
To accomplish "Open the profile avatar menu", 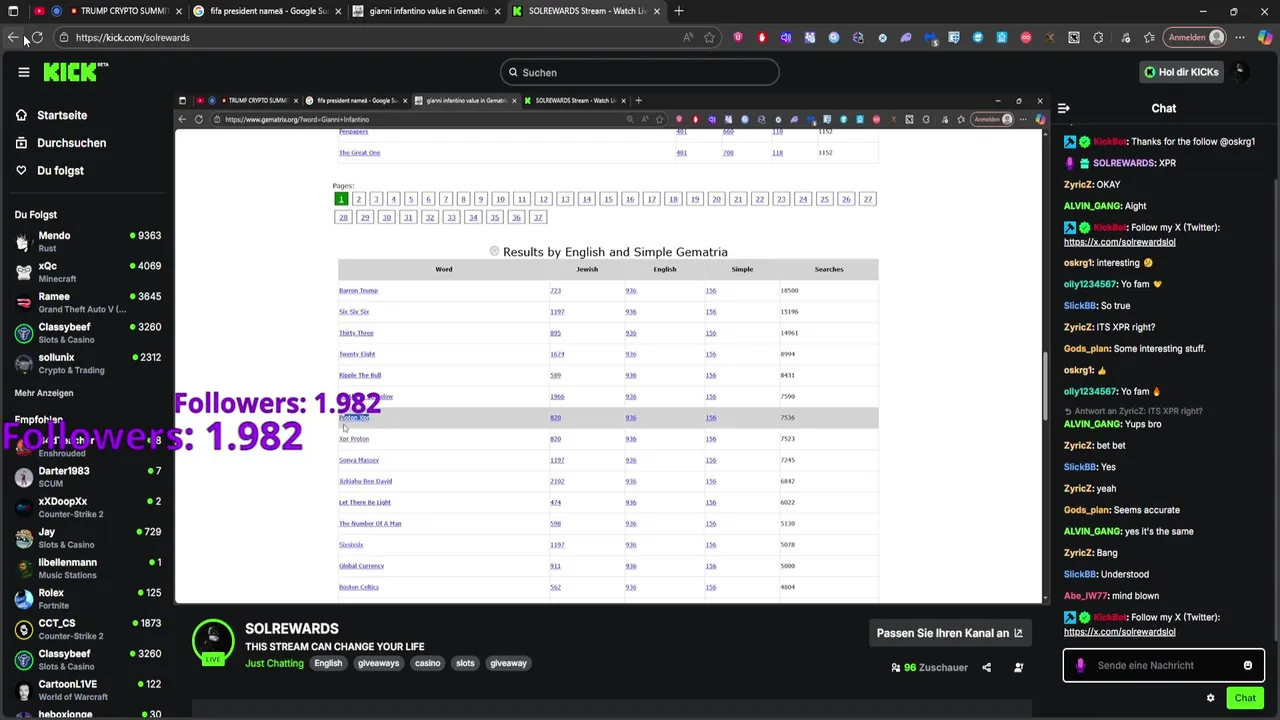I will coord(1240,72).
